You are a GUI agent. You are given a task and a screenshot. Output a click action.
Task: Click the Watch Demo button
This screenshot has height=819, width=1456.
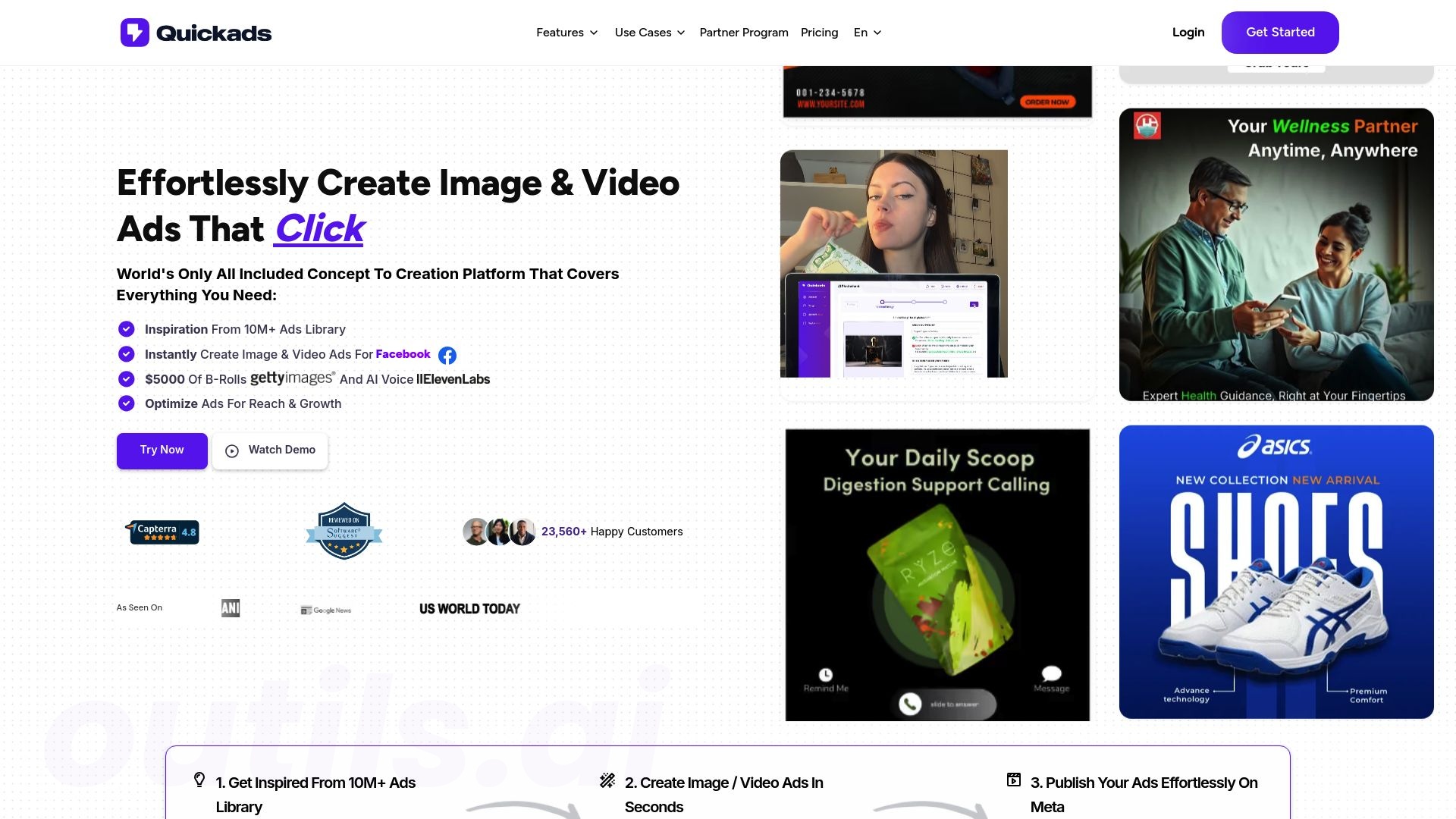point(270,450)
